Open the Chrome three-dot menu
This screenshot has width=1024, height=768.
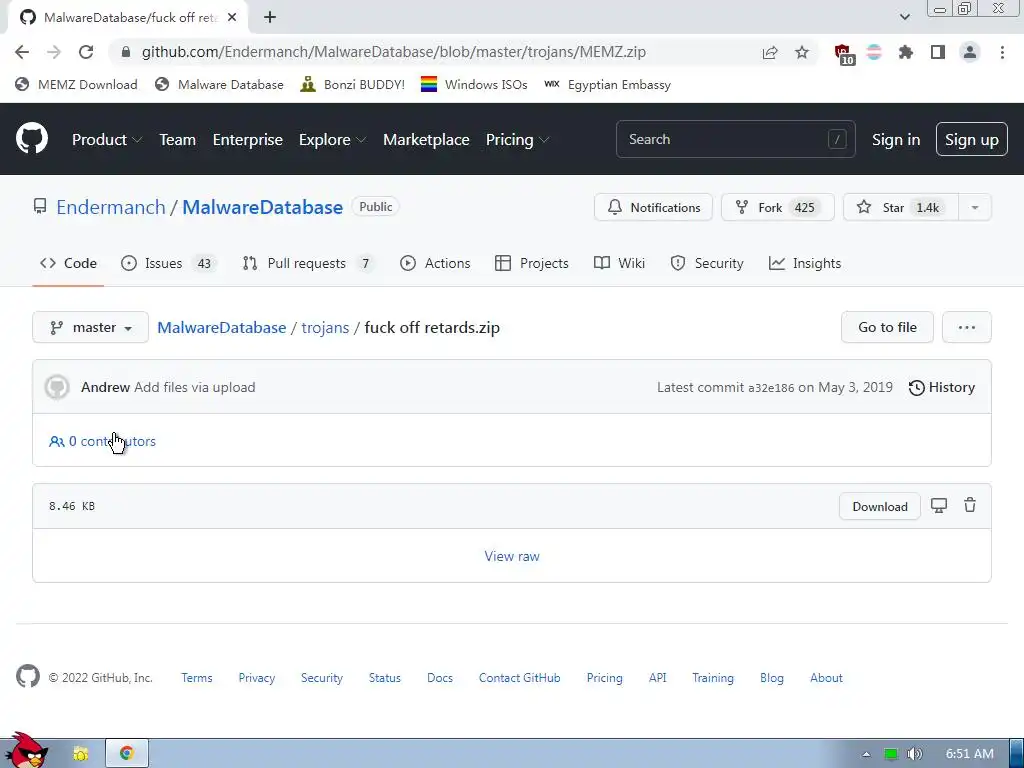coord(1002,52)
